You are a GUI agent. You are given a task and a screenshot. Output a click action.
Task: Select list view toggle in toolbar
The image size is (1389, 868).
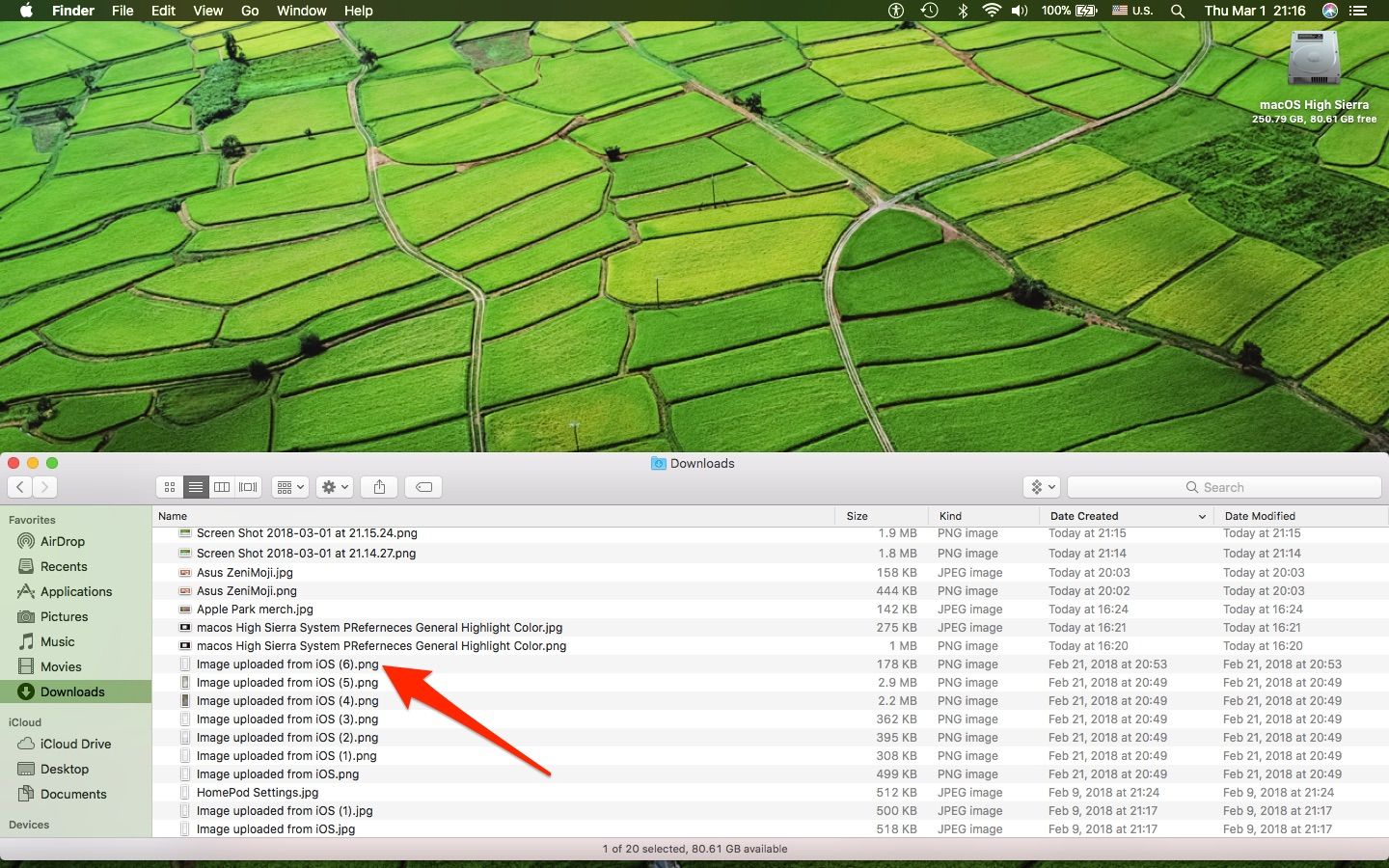tap(196, 487)
